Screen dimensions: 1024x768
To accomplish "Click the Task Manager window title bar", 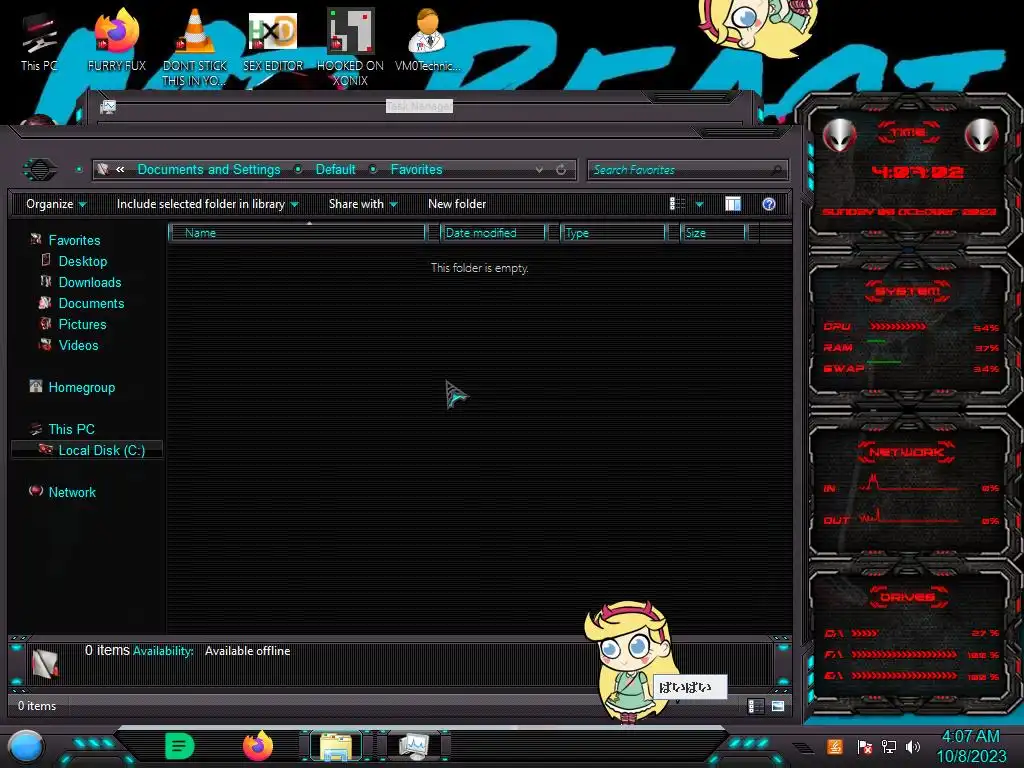I will [x=419, y=106].
